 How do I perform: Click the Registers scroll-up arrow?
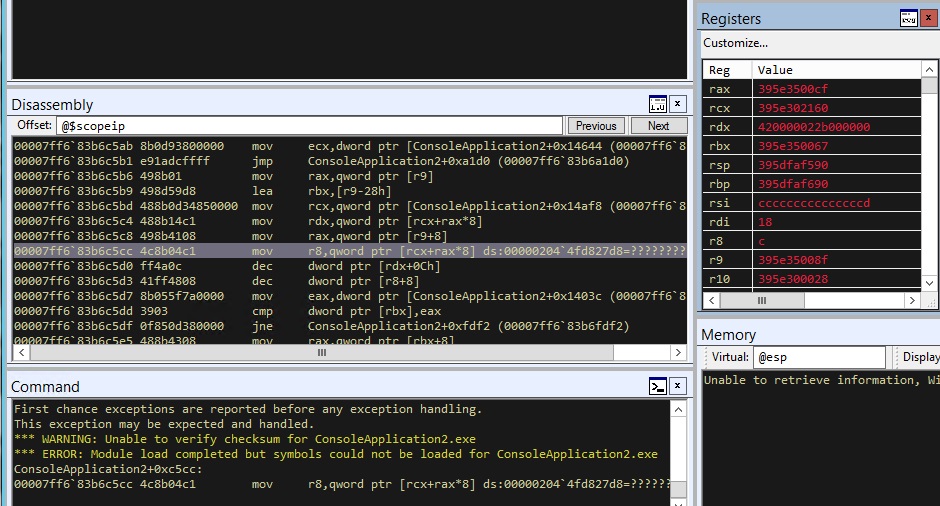click(929, 70)
